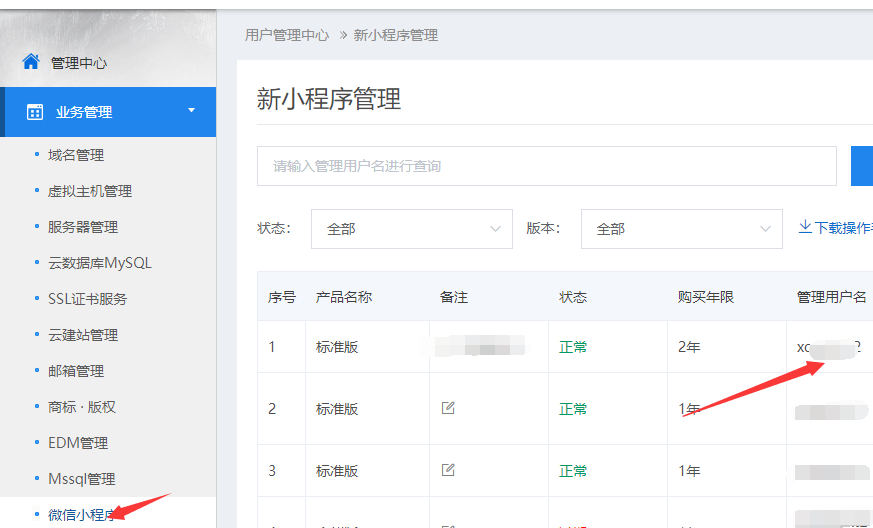Viewport: 873px width, 528px height.
Task: Open 虚拟主机管理 in sidebar
Action: [90, 191]
